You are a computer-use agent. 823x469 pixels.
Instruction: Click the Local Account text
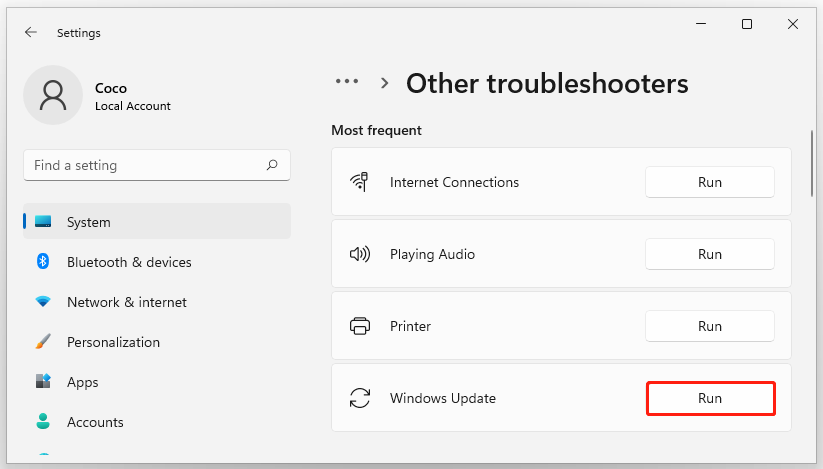(133, 106)
